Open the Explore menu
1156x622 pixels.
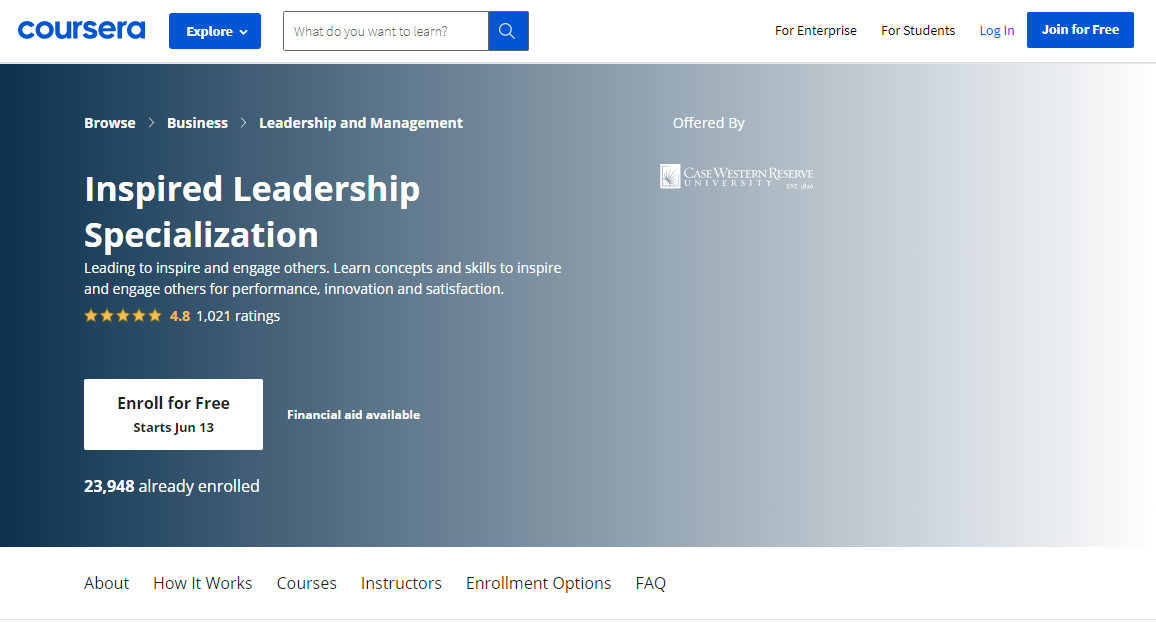click(214, 31)
